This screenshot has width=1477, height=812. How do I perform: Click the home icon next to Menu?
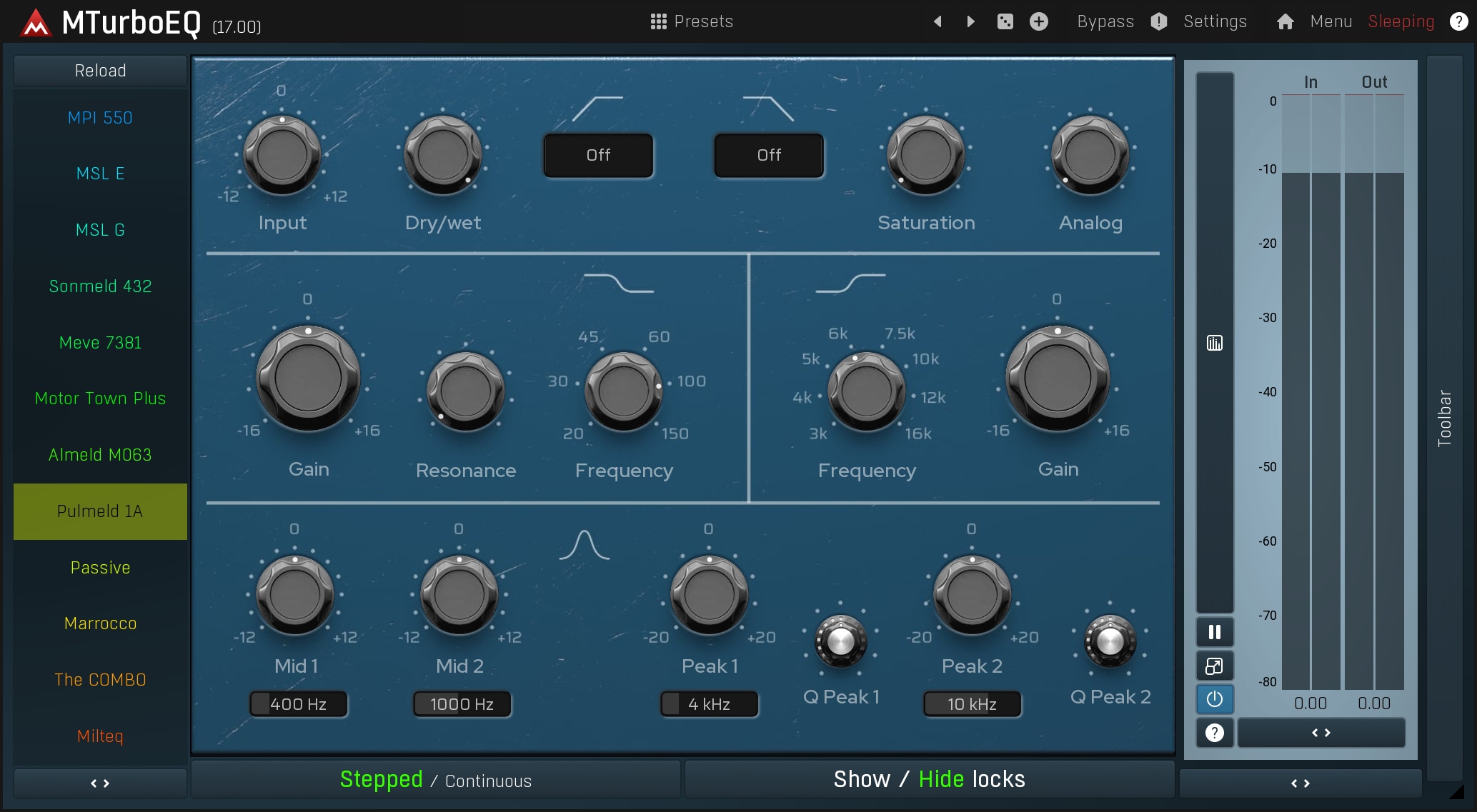click(1285, 21)
